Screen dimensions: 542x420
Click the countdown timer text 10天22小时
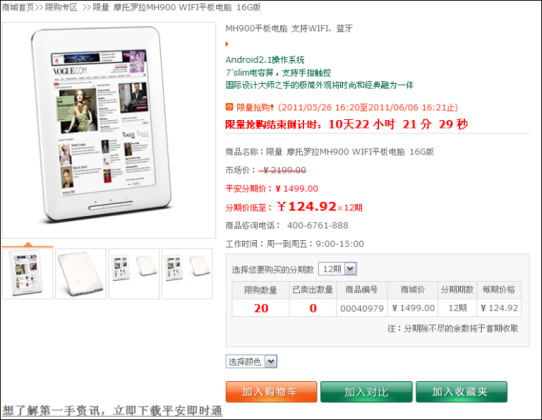tap(361, 124)
